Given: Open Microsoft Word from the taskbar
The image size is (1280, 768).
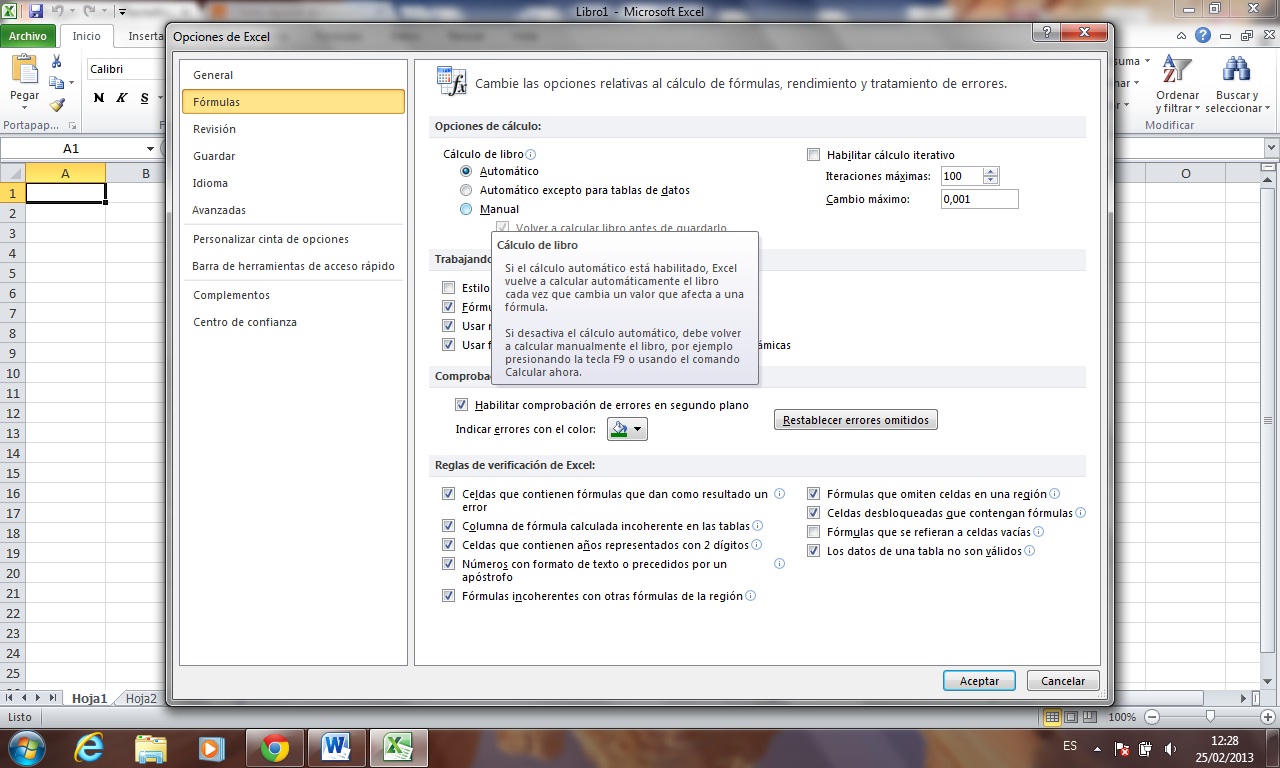Looking at the screenshot, I should [336, 747].
